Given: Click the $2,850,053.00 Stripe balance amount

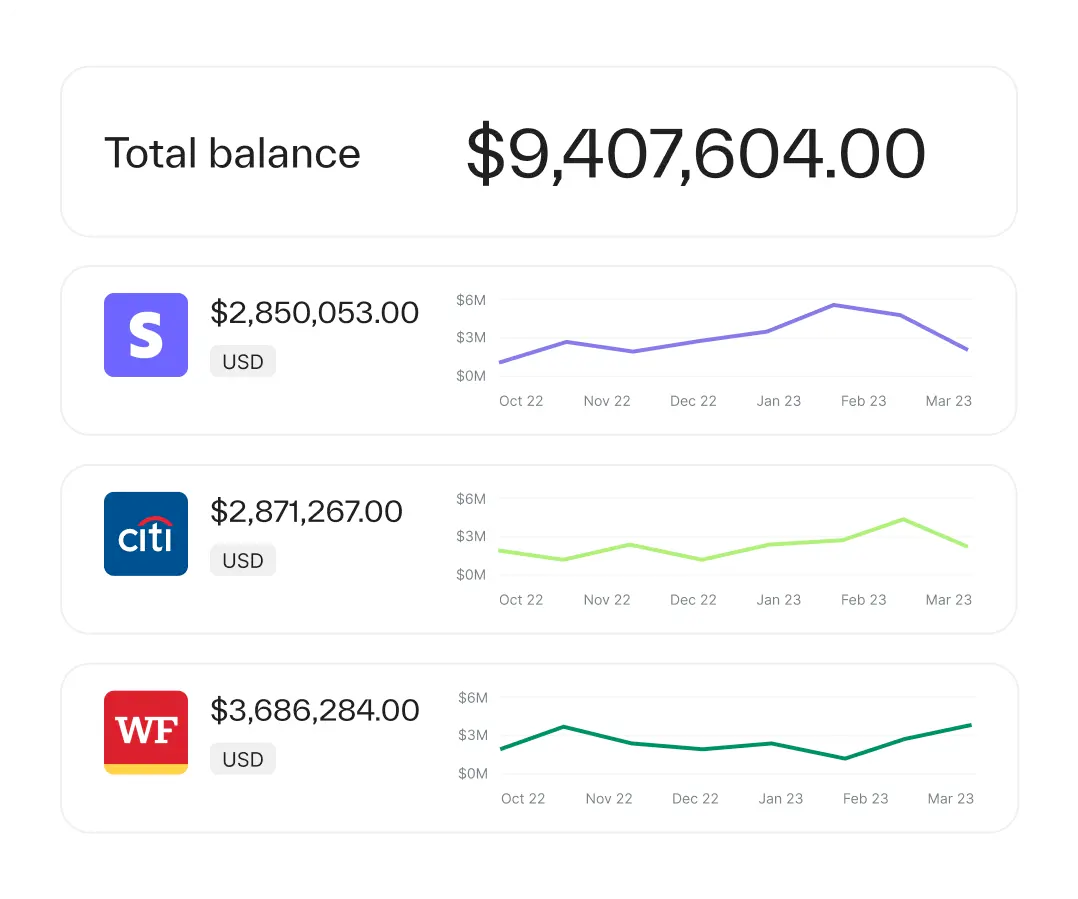Looking at the screenshot, I should point(314,312).
